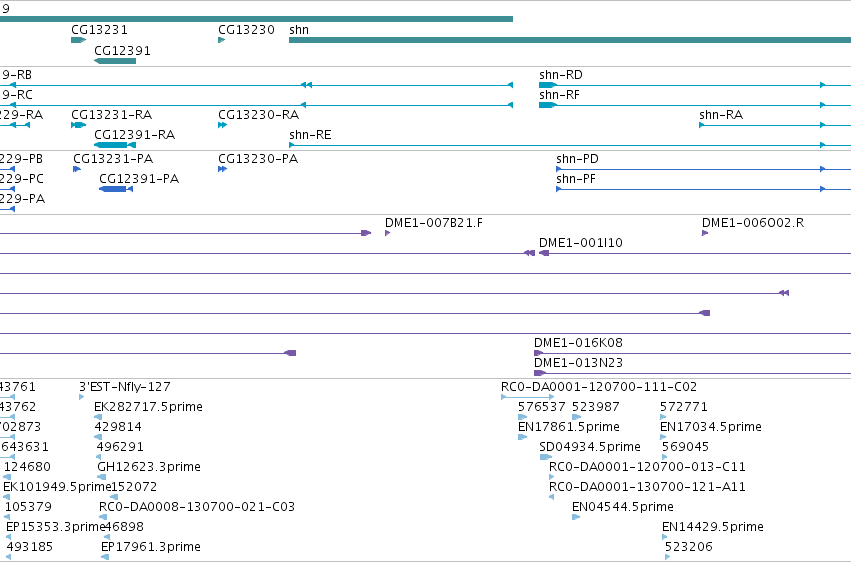Click the shn-RD exon block glyph

point(548,85)
